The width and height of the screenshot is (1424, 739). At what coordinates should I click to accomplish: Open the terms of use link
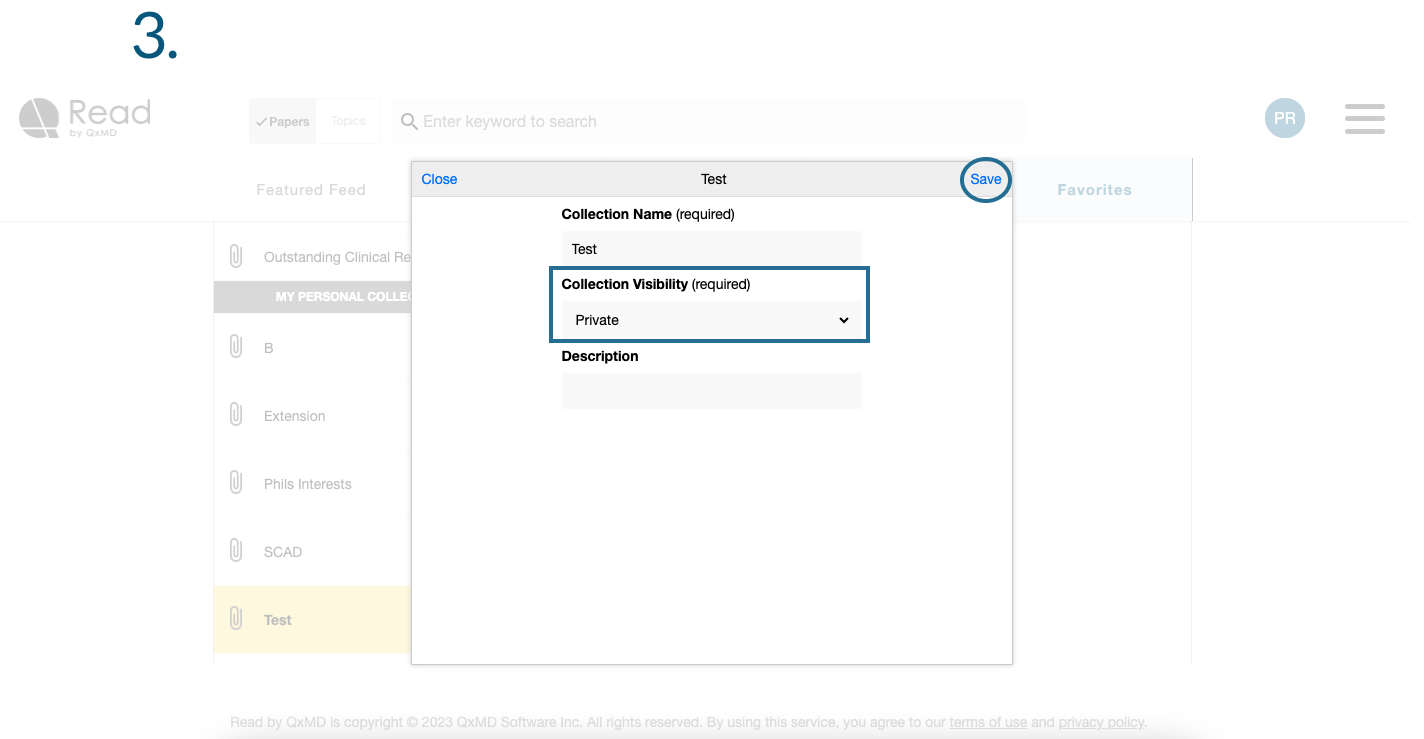click(988, 722)
